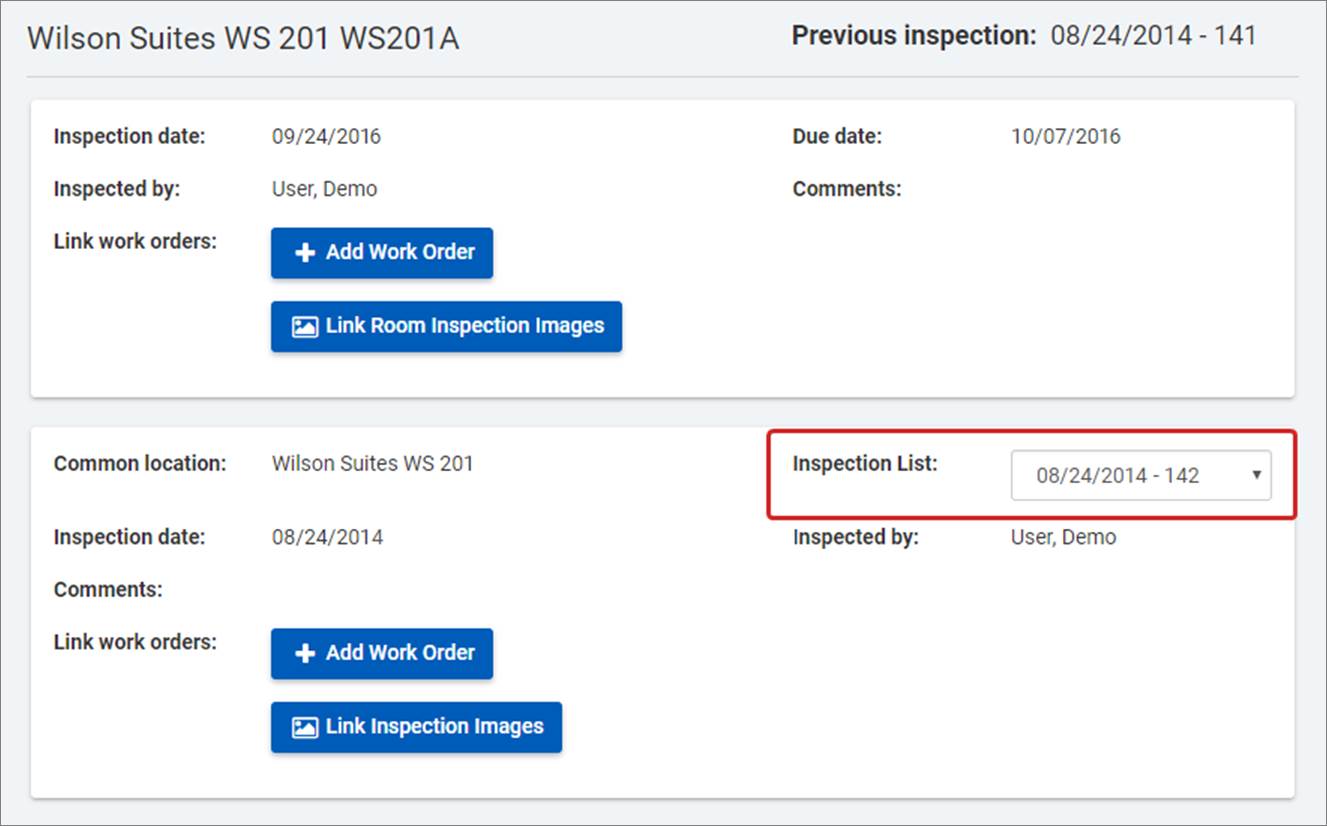This screenshot has width=1327, height=826.
Task: Click the Inspection List label
Action: pos(865,464)
